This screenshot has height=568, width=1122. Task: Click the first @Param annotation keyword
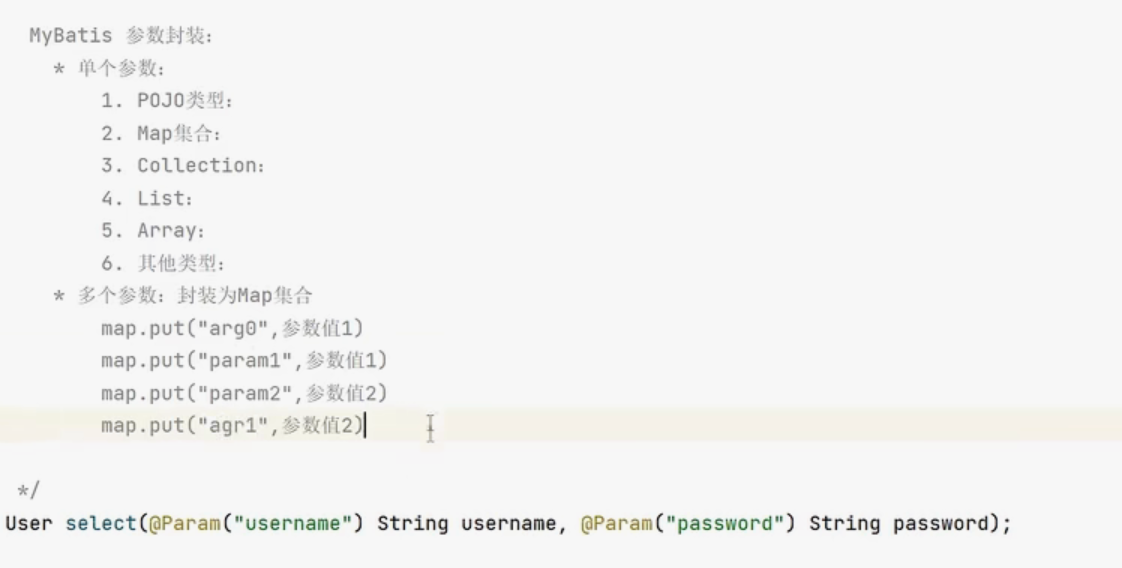click(186, 523)
